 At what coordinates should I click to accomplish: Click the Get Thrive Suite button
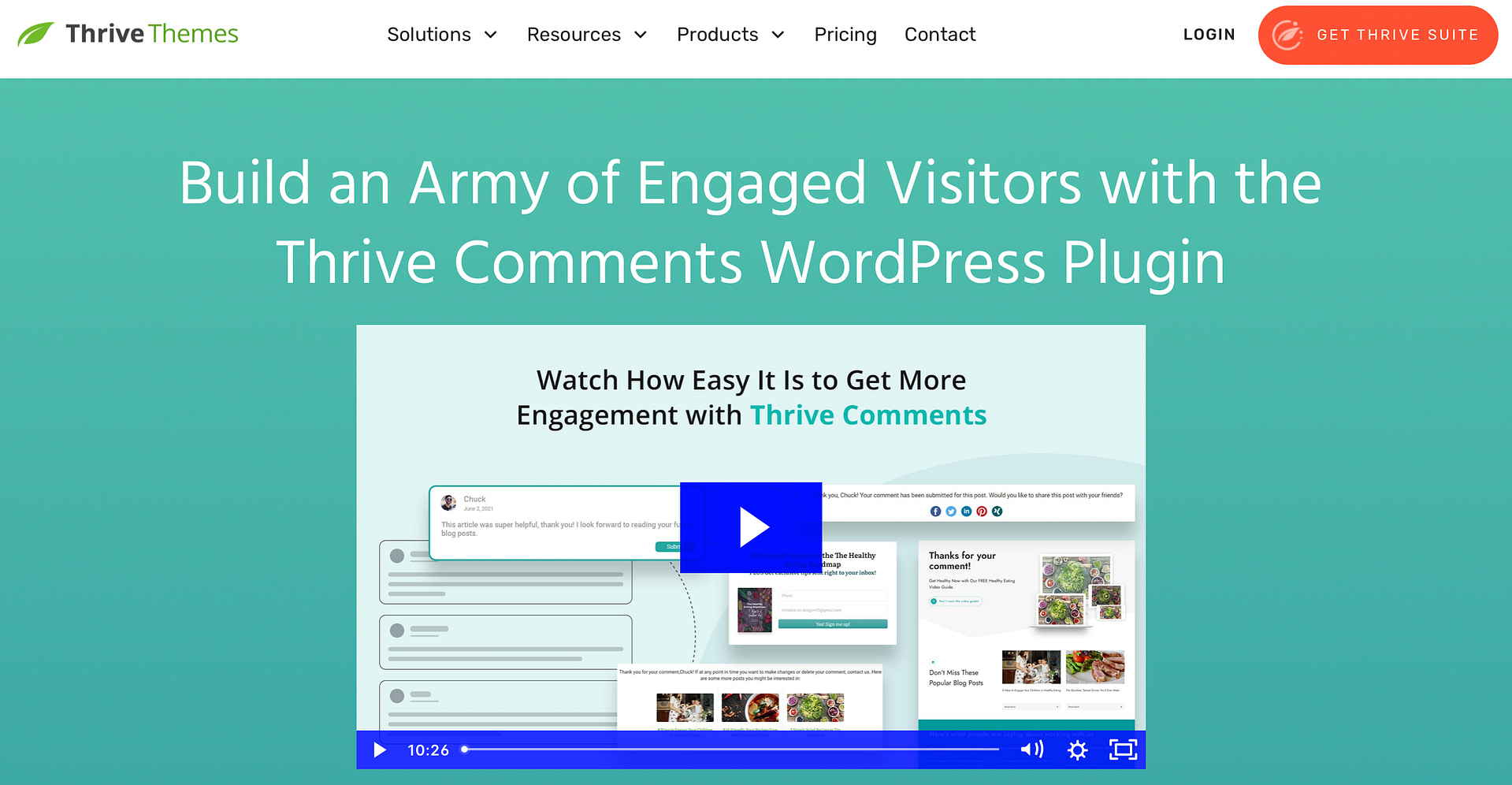point(1377,35)
